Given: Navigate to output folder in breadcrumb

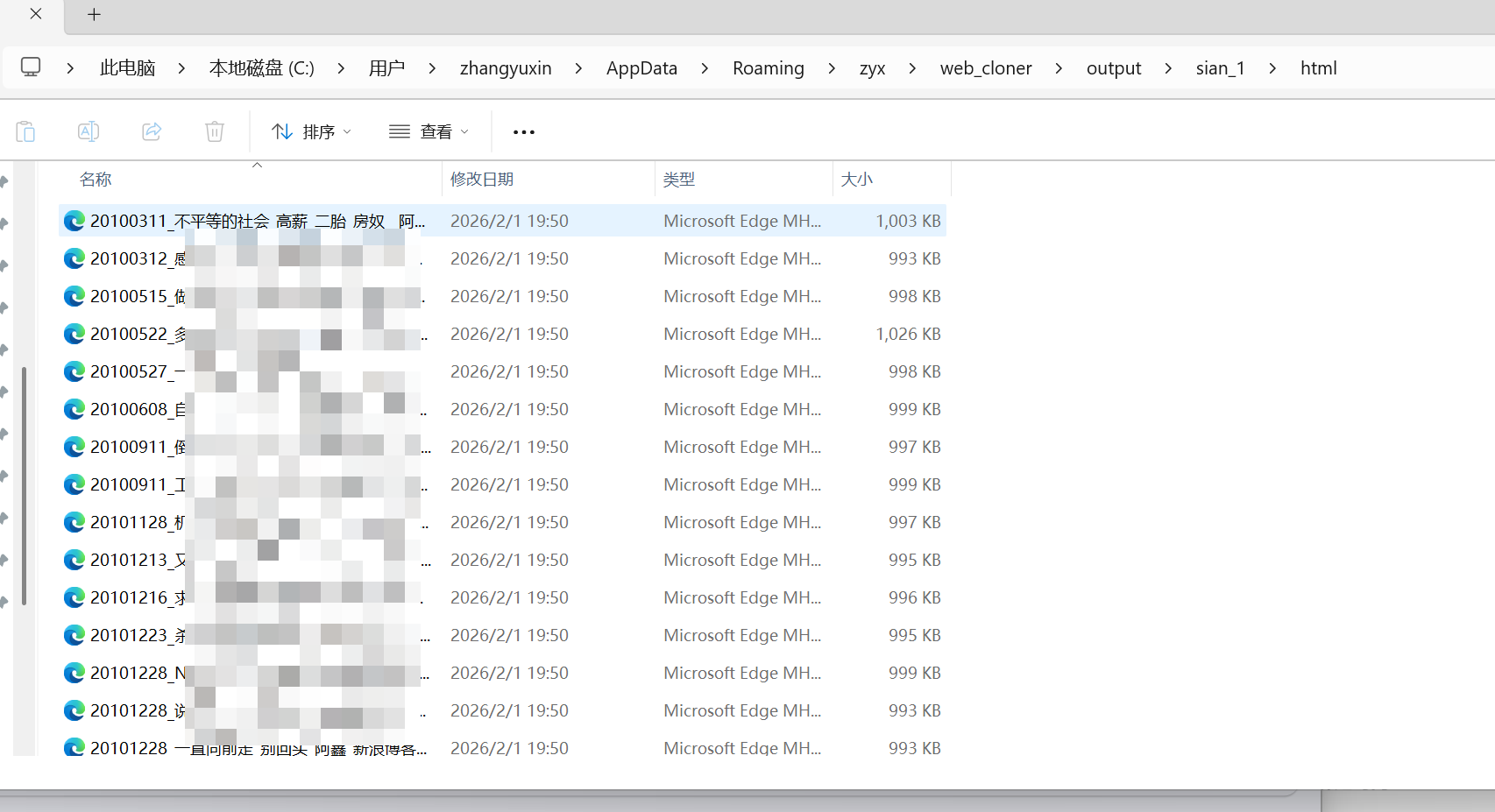Looking at the screenshot, I should coord(1113,68).
